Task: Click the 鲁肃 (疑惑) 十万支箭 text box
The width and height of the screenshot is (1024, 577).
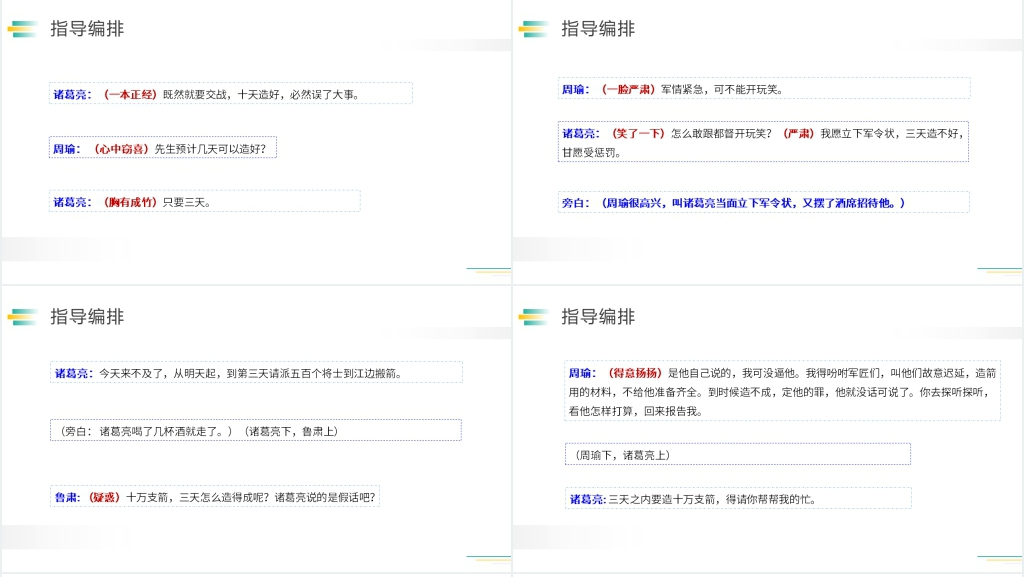Action: pyautogui.click(x=215, y=496)
